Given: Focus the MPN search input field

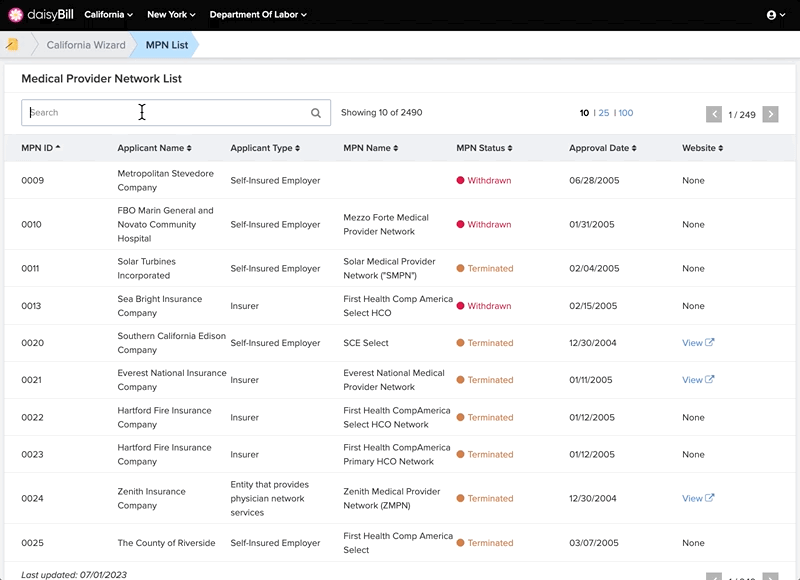Looking at the screenshot, I should (176, 113).
